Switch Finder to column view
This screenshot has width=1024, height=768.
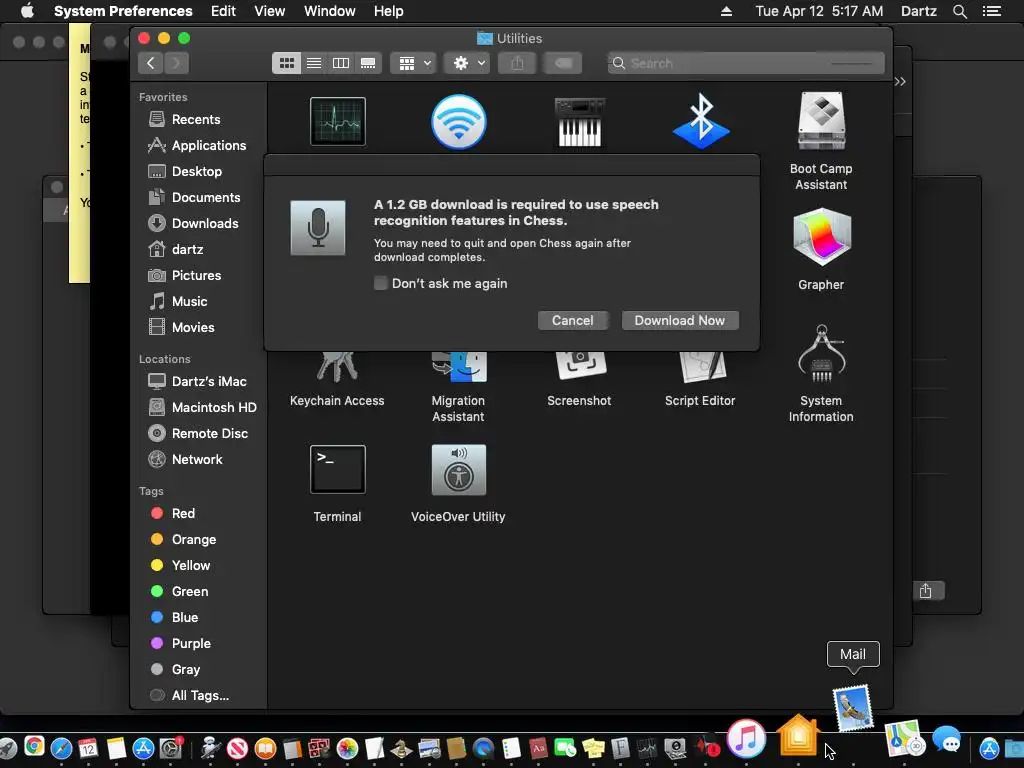point(341,63)
